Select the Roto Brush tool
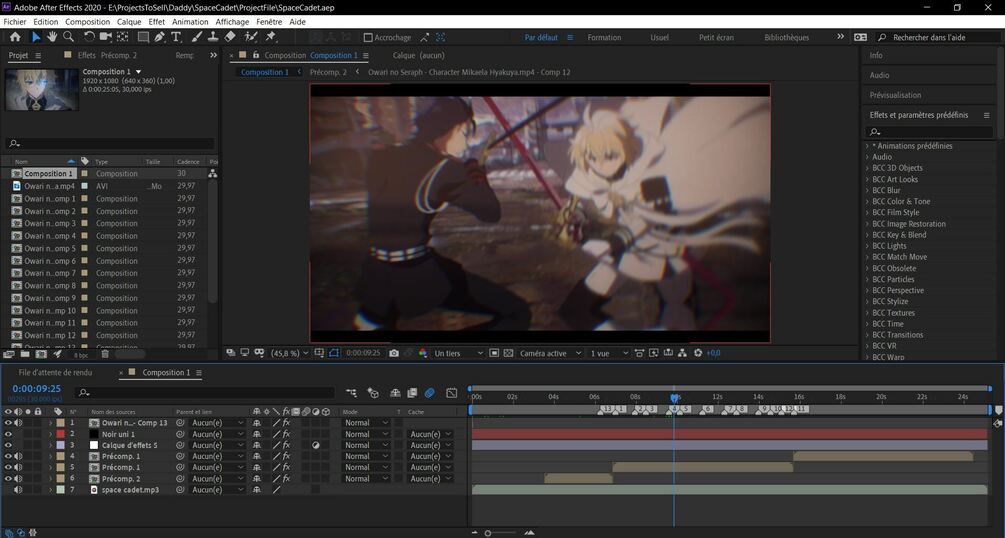The height and width of the screenshot is (538, 1005). (251, 37)
